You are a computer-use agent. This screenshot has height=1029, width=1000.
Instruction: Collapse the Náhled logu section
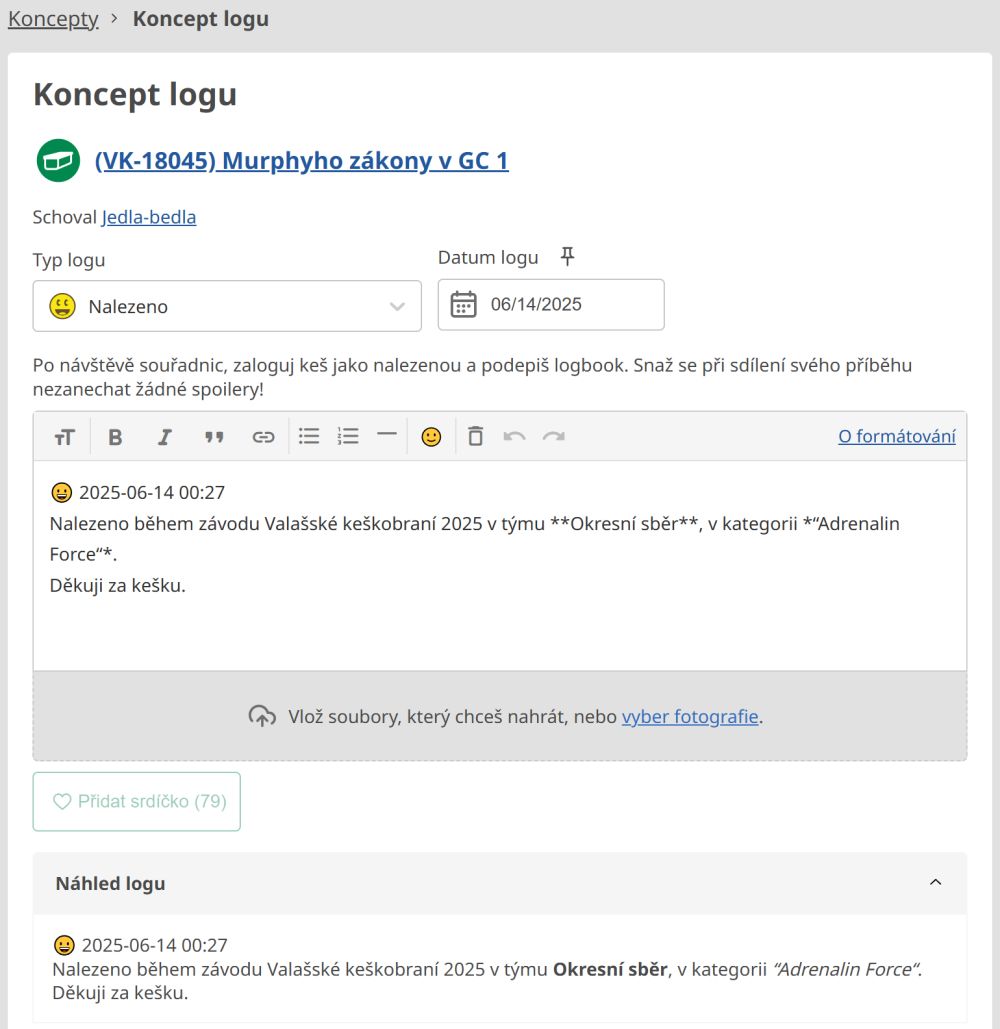pos(935,883)
